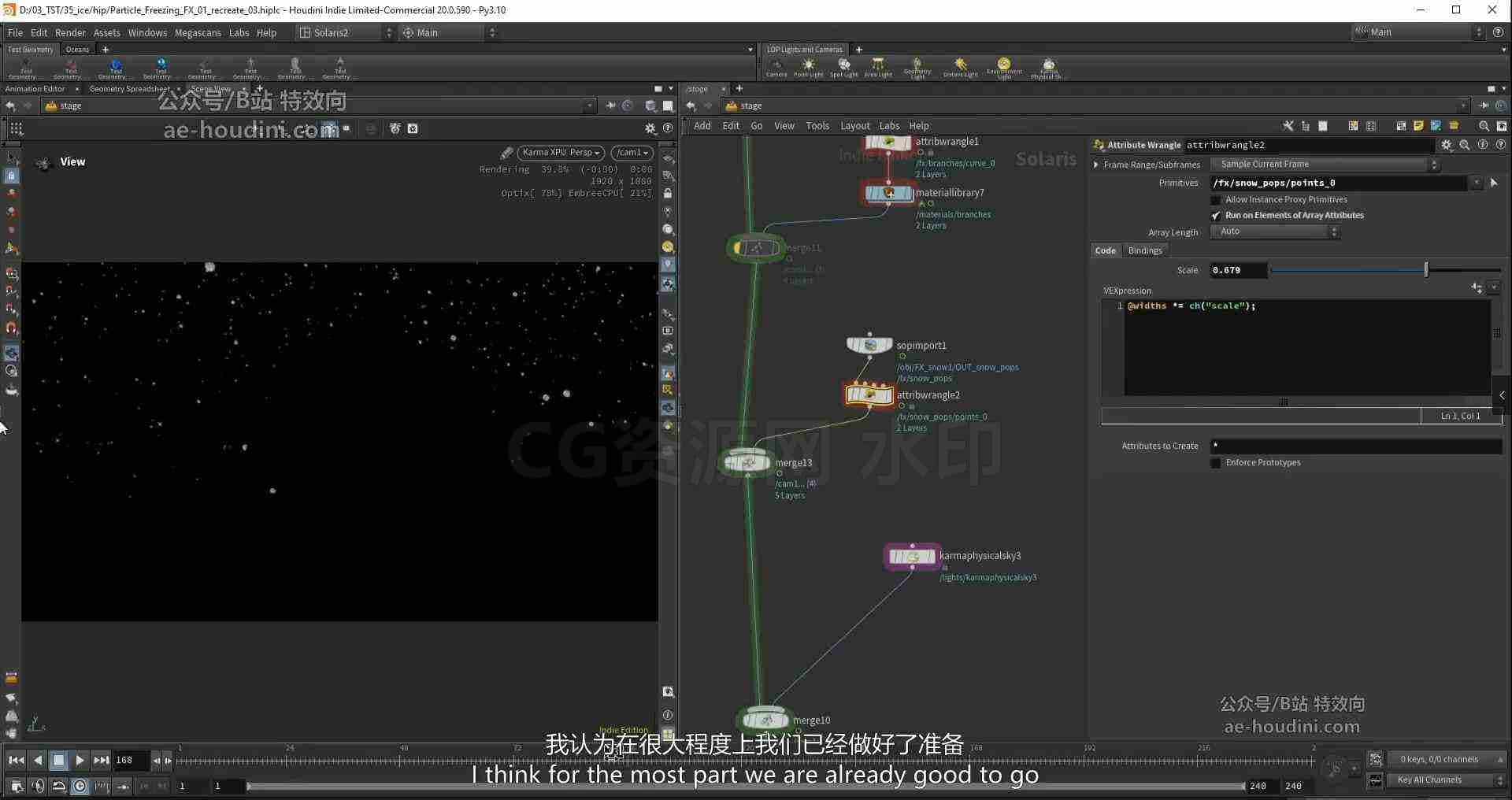Toggle Run on Elements of Array Attributes
The image size is (1512, 800).
coord(1215,216)
